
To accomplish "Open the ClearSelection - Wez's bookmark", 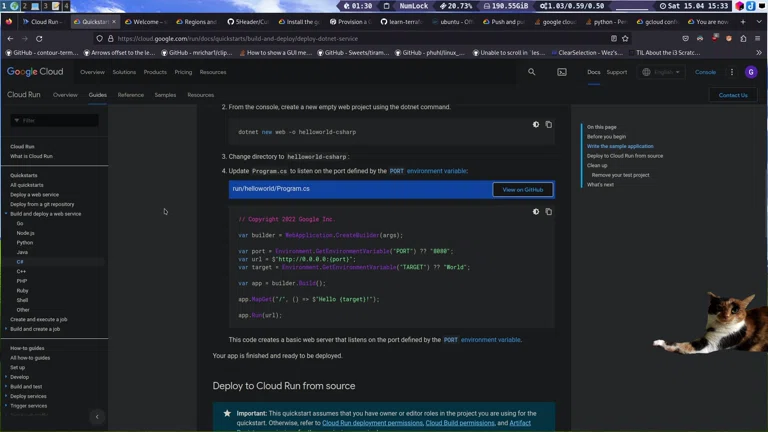I will click(x=587, y=52).
